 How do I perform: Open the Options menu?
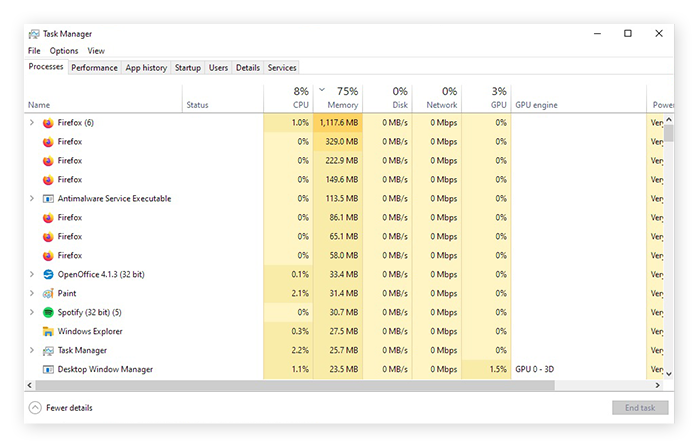64,51
